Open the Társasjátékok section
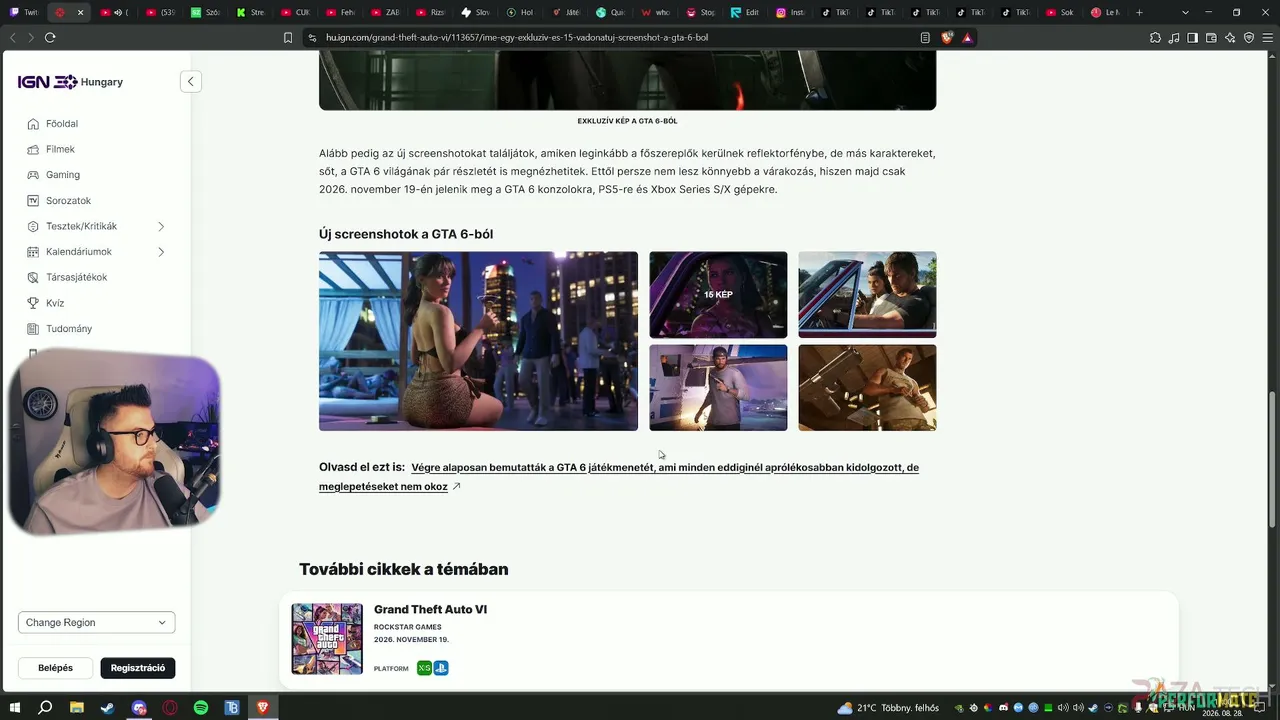 [76, 277]
